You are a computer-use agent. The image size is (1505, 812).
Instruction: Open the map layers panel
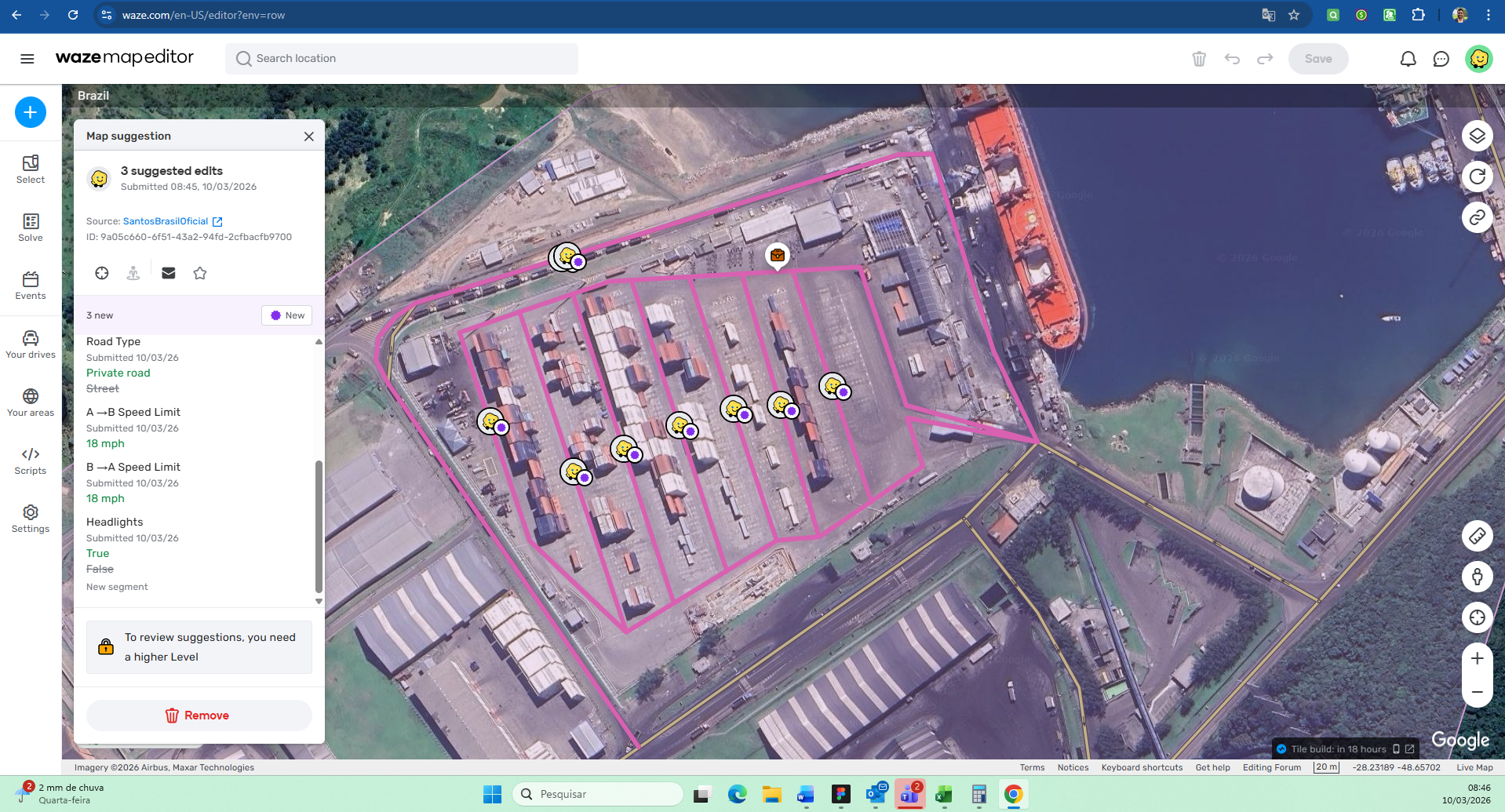[x=1477, y=136]
